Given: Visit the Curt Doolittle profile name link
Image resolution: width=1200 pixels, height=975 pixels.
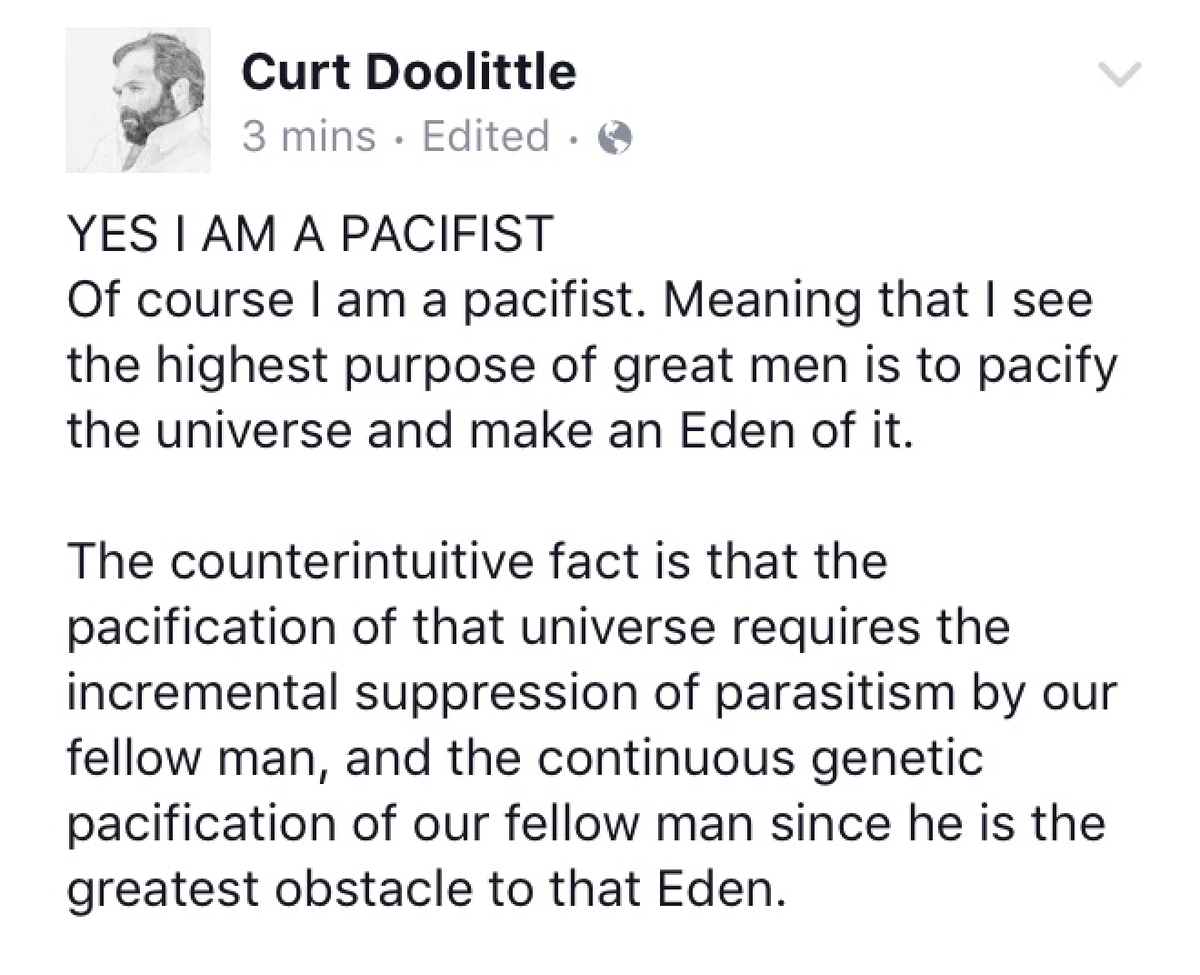Looking at the screenshot, I should [409, 72].
